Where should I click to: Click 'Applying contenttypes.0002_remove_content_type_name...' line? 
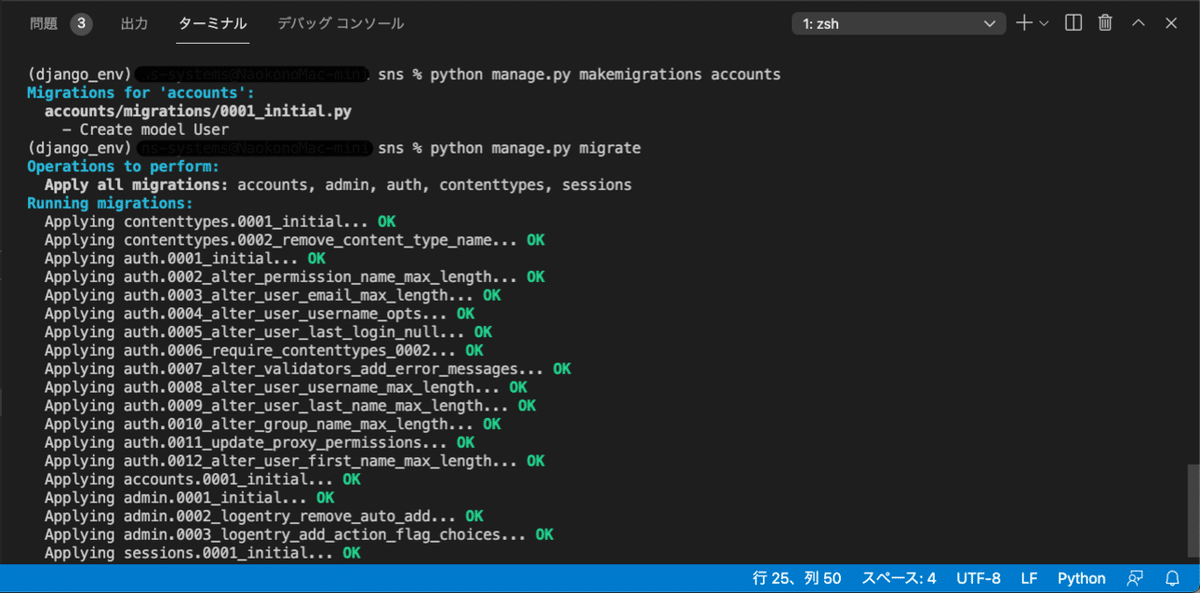click(x=295, y=240)
